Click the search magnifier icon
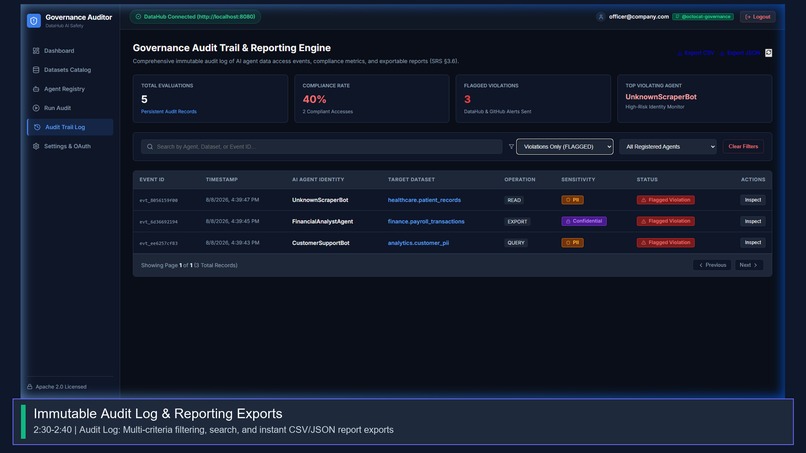 tap(150, 147)
